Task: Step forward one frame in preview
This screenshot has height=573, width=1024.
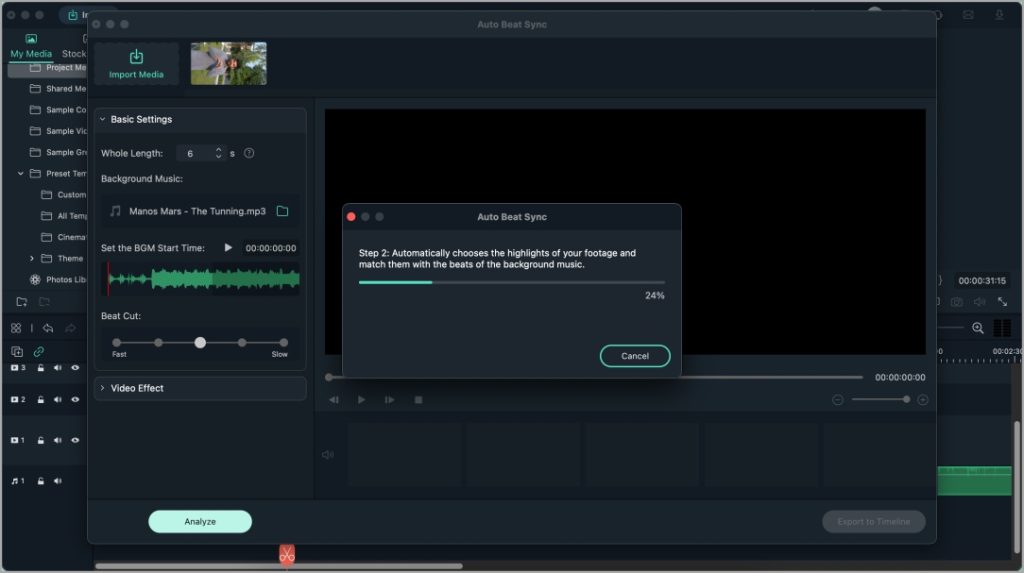Action: coord(389,400)
